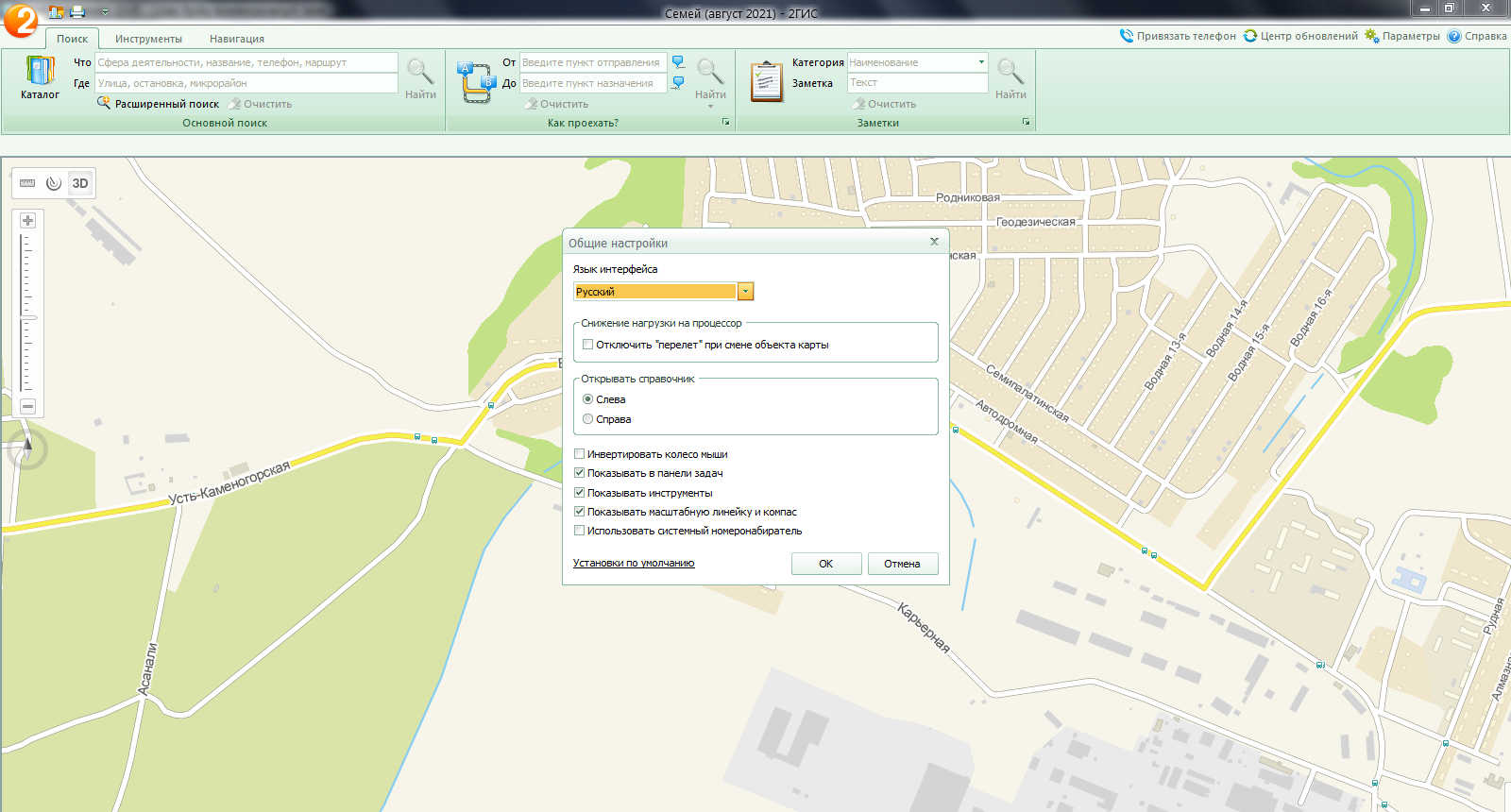Open the Категория Наименование combo box
This screenshot has width=1511, height=812.
pos(917,62)
